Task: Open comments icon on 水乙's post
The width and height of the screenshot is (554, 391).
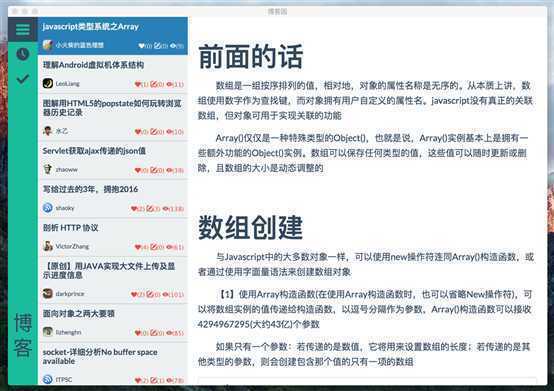Action: pyautogui.click(x=153, y=132)
